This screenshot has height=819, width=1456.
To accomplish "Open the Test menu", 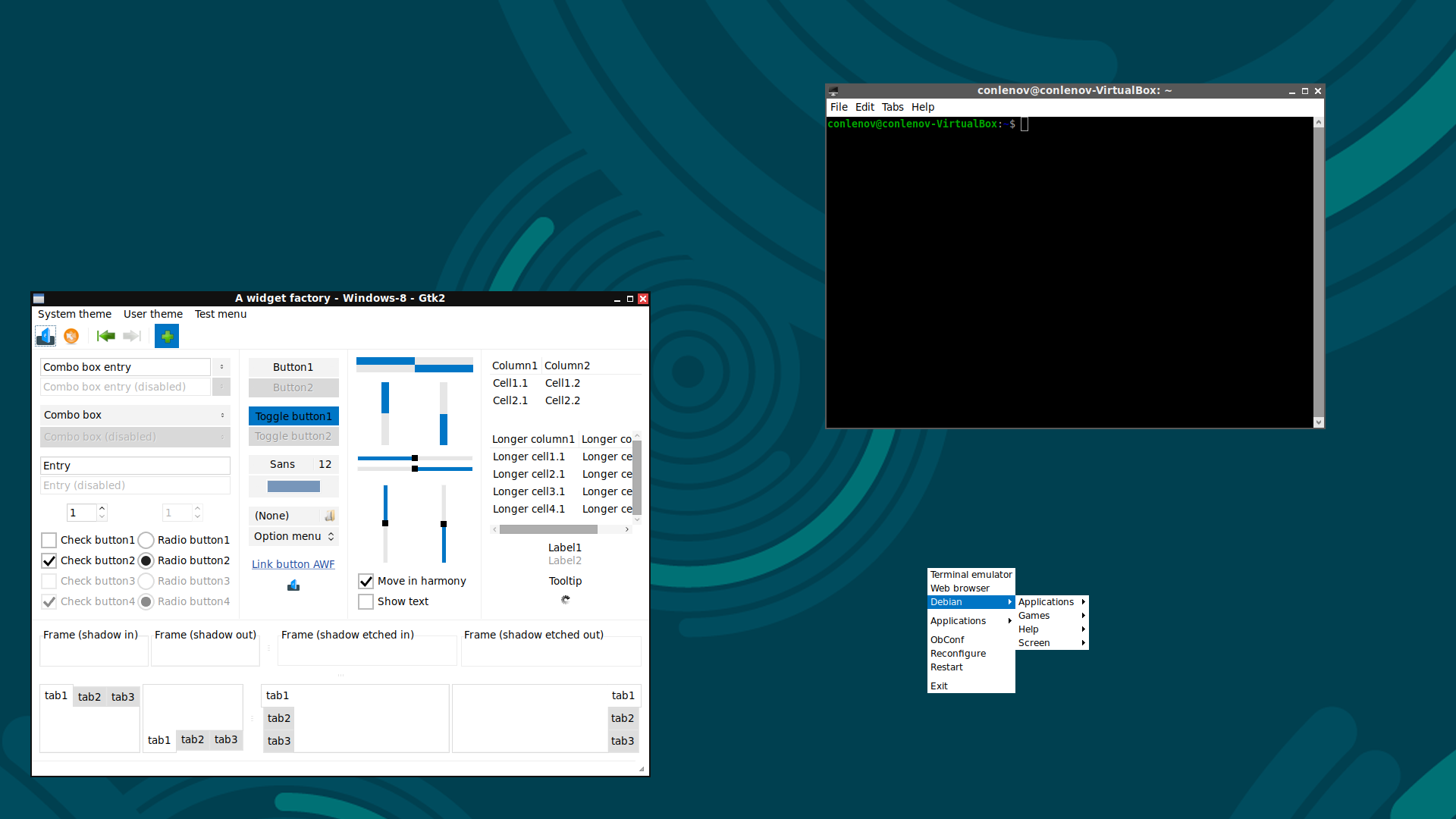I will [221, 314].
